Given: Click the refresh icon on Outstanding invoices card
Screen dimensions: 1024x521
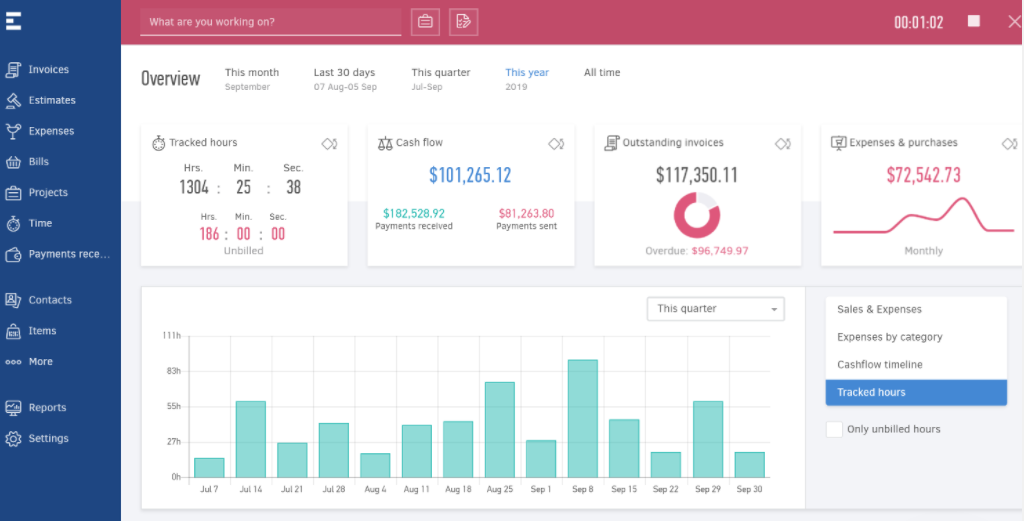Looking at the screenshot, I should (783, 143).
